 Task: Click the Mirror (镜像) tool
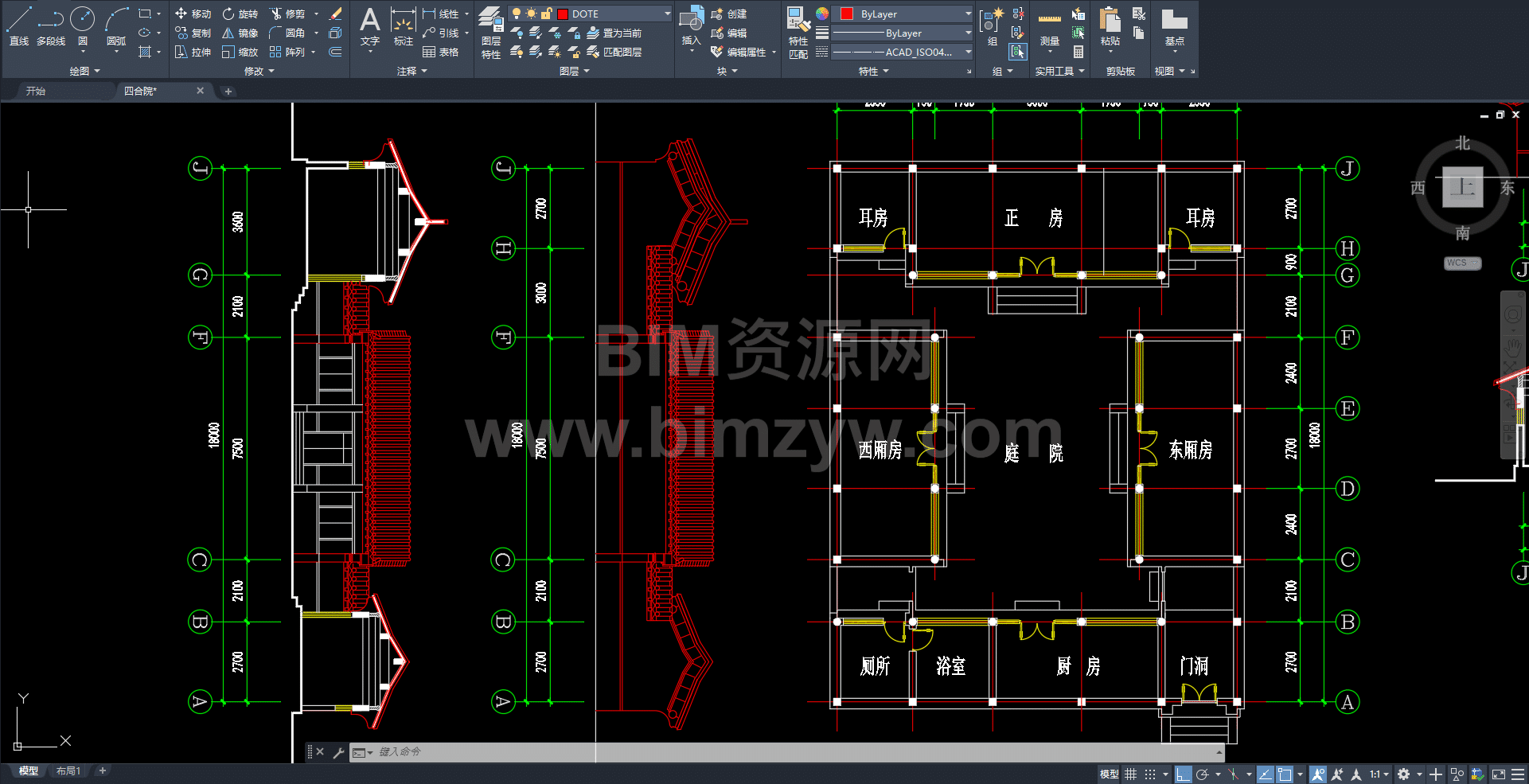pos(240,33)
